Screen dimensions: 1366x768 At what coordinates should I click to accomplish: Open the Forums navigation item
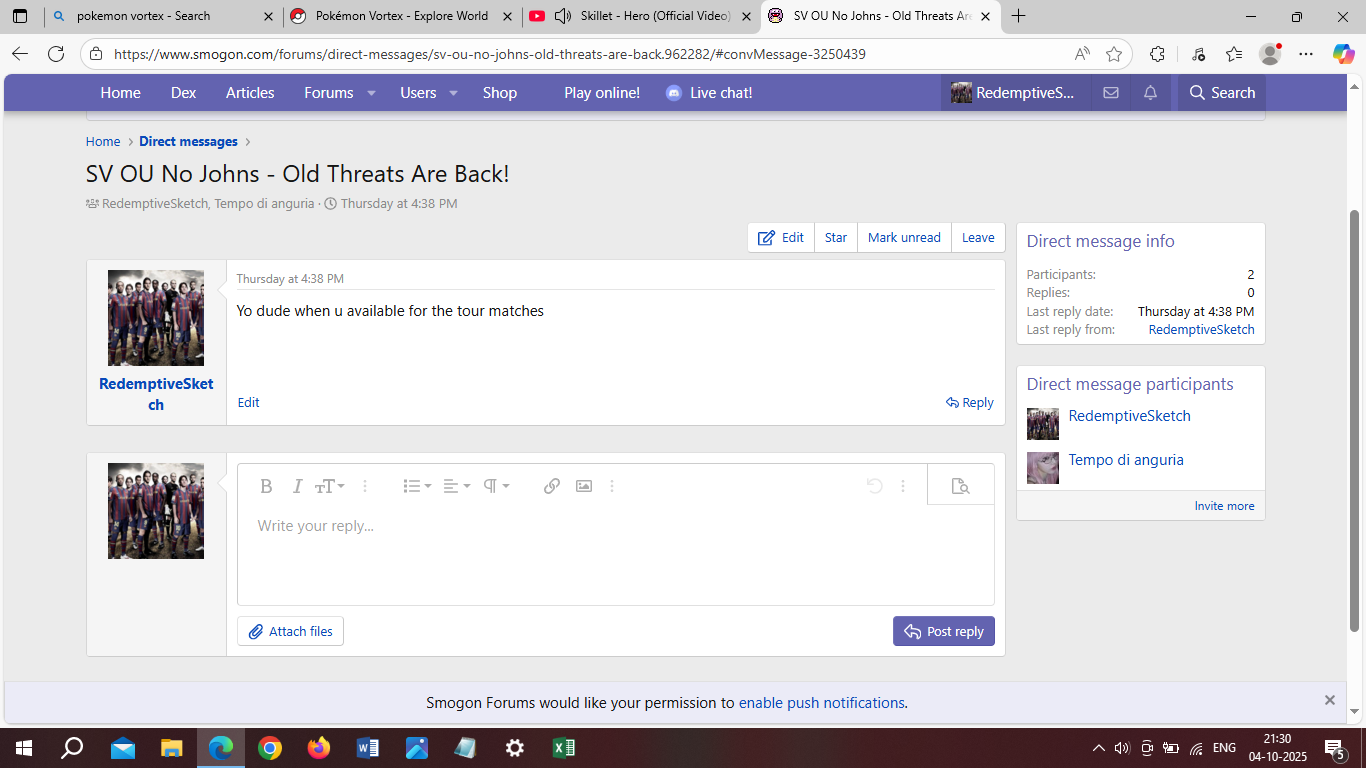tap(329, 93)
